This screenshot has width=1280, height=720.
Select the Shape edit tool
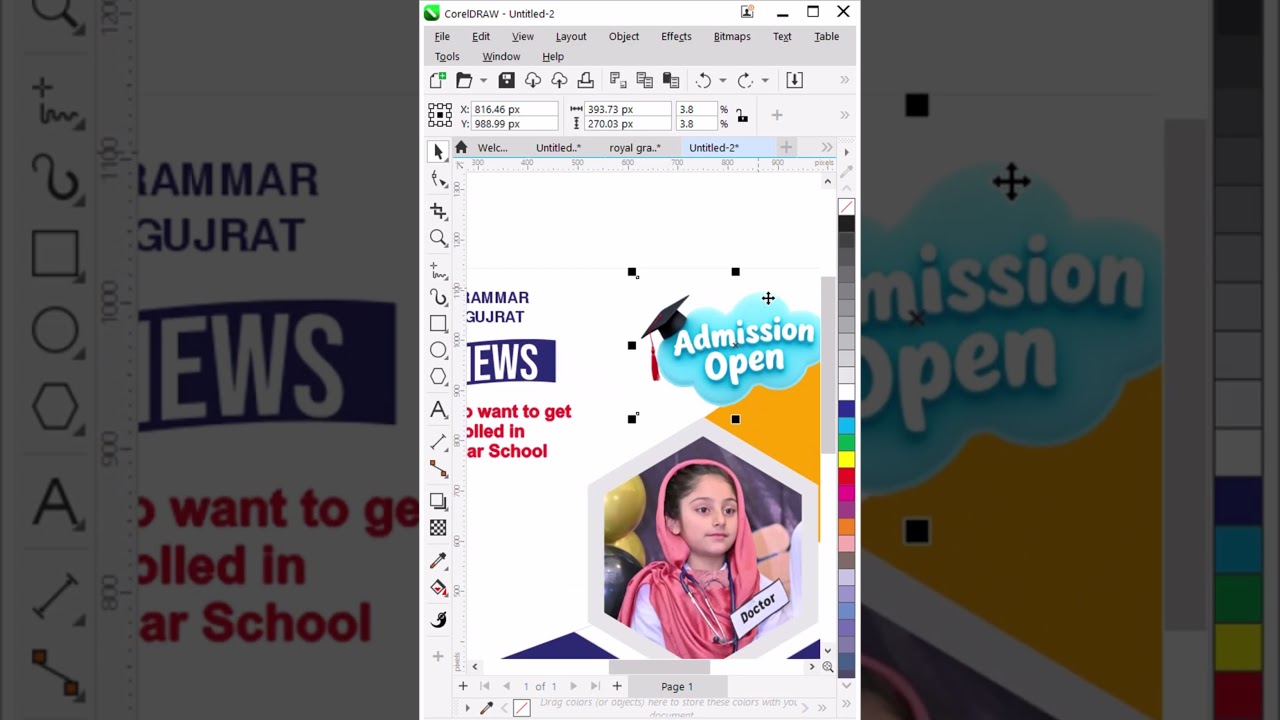click(438, 179)
